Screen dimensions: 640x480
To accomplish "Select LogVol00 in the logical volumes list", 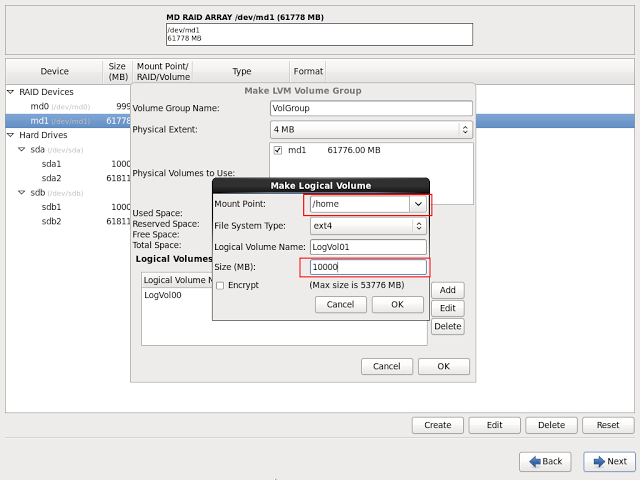I will (x=161, y=295).
